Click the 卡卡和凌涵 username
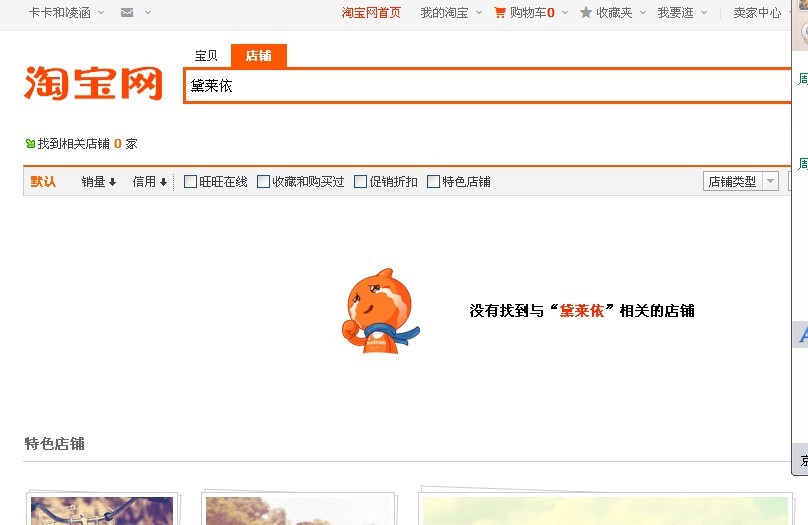Image resolution: width=808 pixels, height=525 pixels. coord(60,13)
